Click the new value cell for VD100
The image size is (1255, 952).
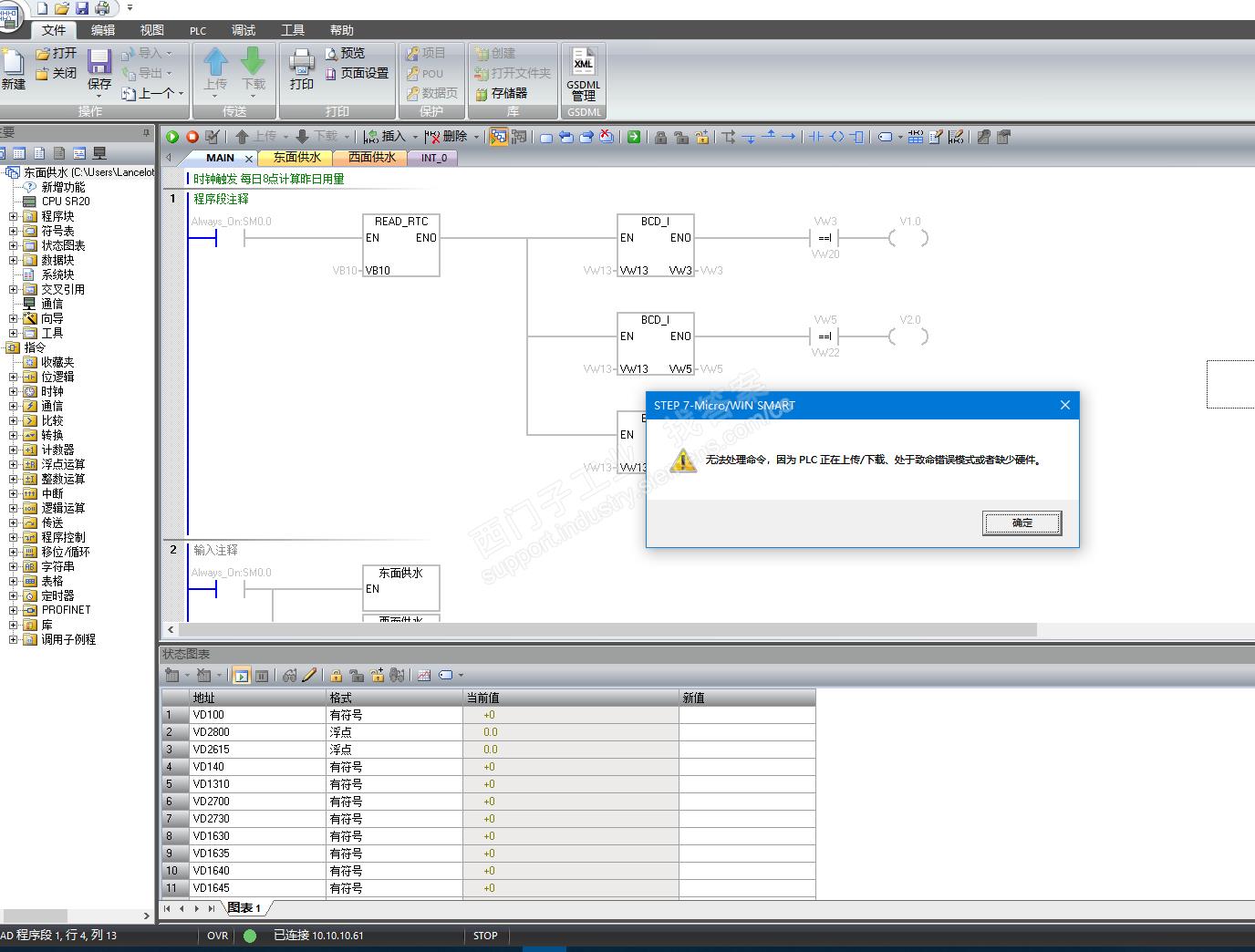[x=747, y=715]
